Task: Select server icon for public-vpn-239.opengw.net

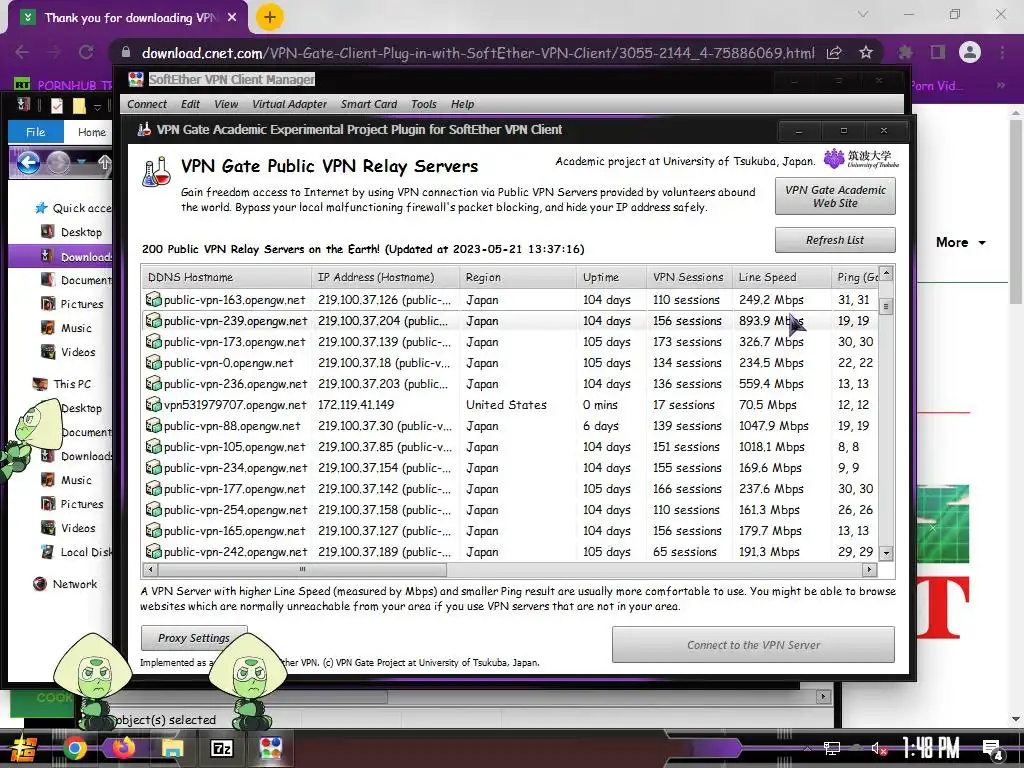Action: [153, 321]
